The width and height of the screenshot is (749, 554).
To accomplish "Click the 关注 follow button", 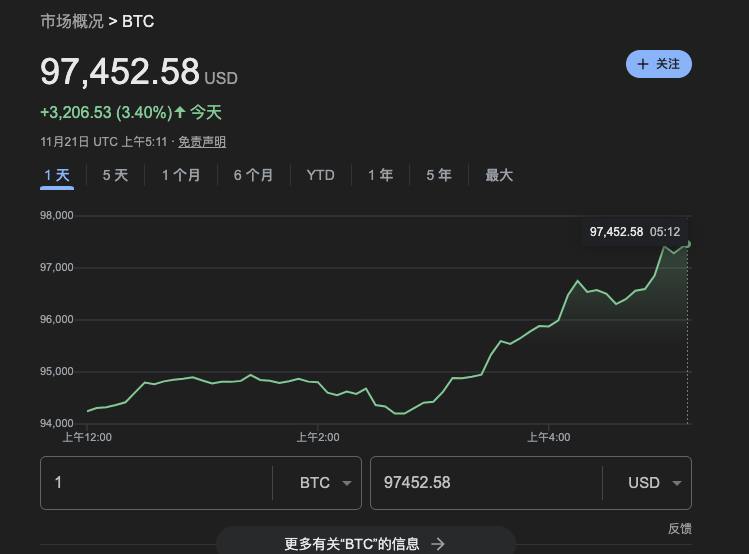I will click(659, 64).
